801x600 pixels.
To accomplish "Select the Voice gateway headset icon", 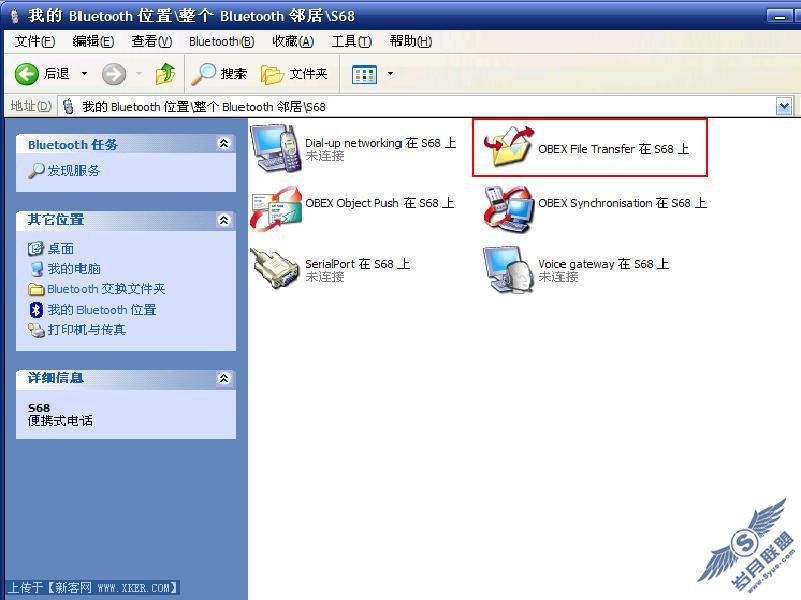I will click(509, 270).
